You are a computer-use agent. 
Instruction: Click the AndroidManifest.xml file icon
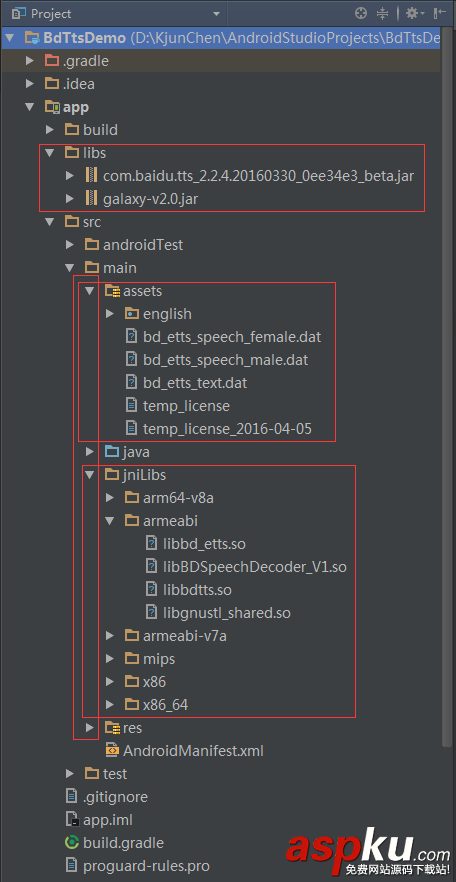click(x=112, y=751)
